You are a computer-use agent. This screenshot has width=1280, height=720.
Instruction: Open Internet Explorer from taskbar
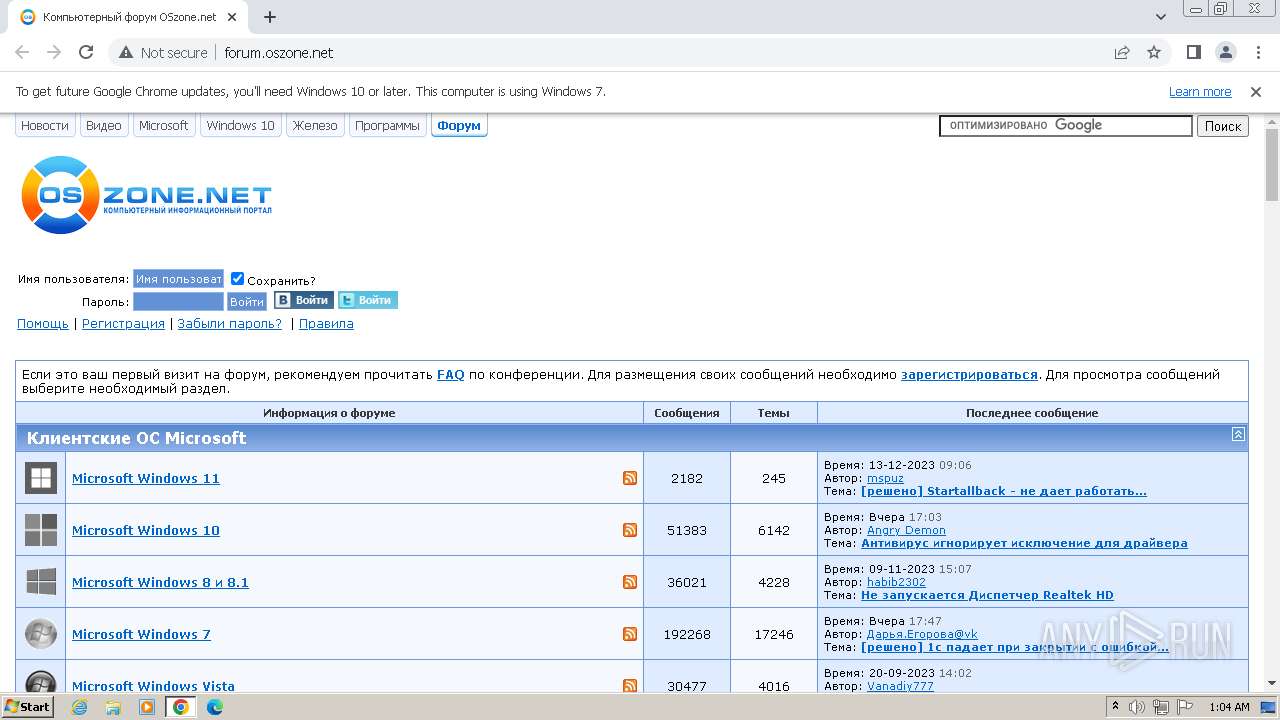pos(79,707)
